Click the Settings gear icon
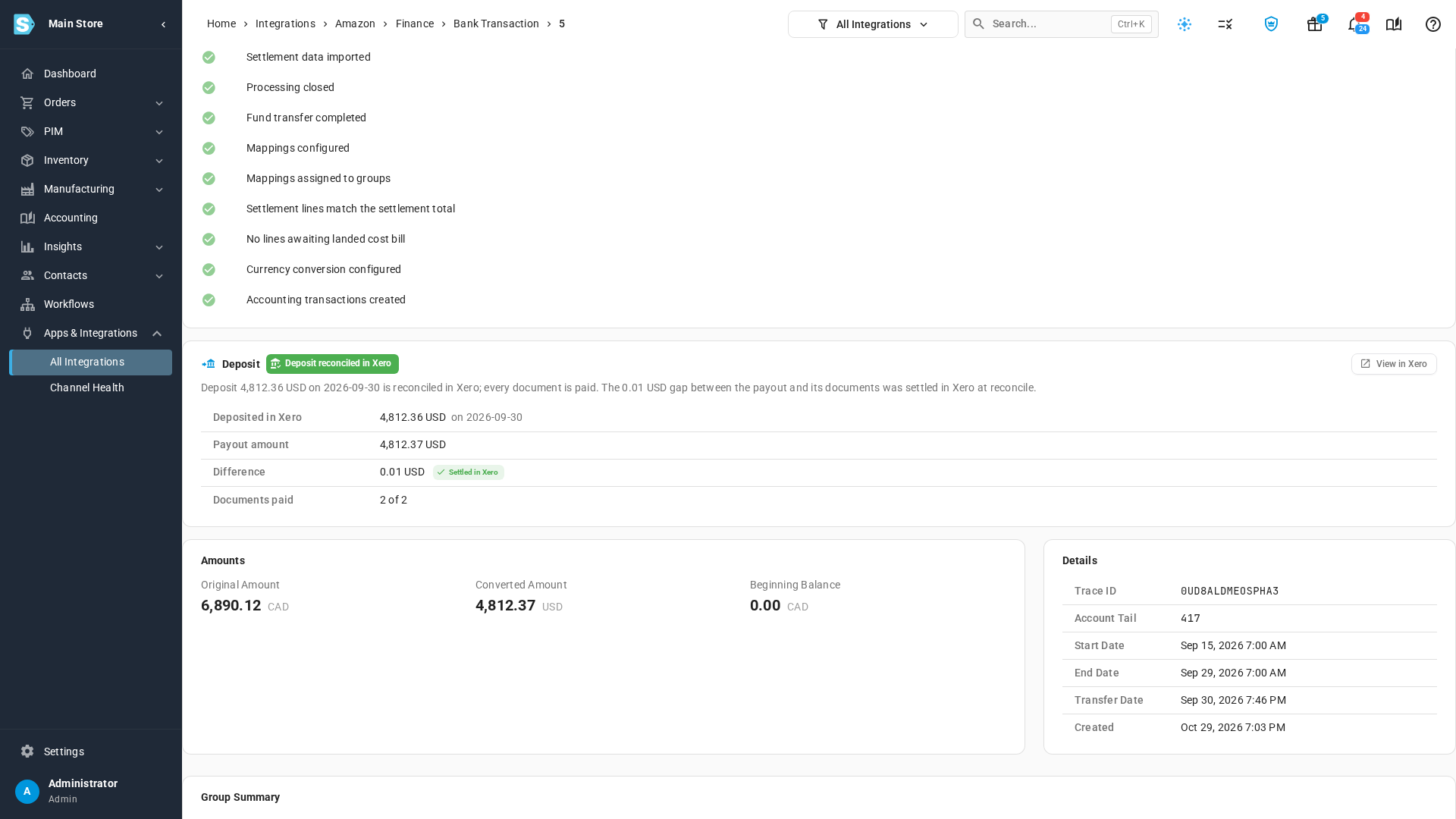The height and width of the screenshot is (819, 1456). coord(27,752)
